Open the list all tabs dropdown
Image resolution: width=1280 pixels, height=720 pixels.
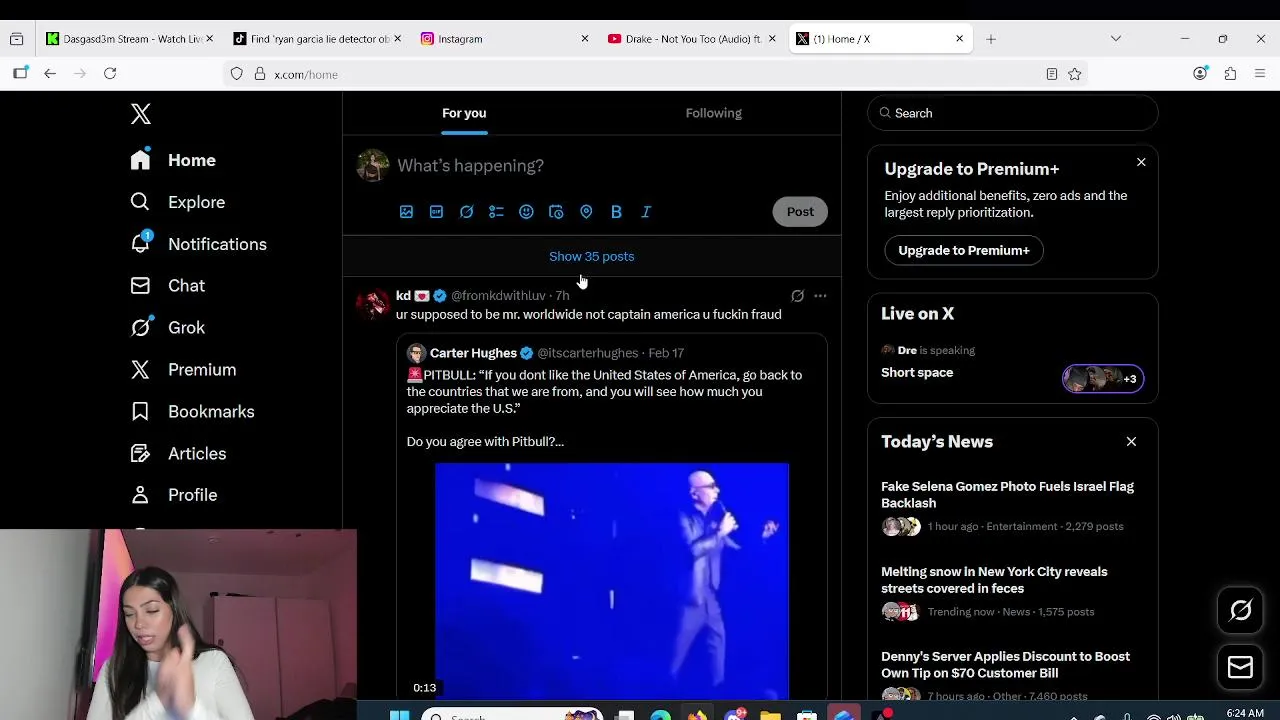[1116, 39]
